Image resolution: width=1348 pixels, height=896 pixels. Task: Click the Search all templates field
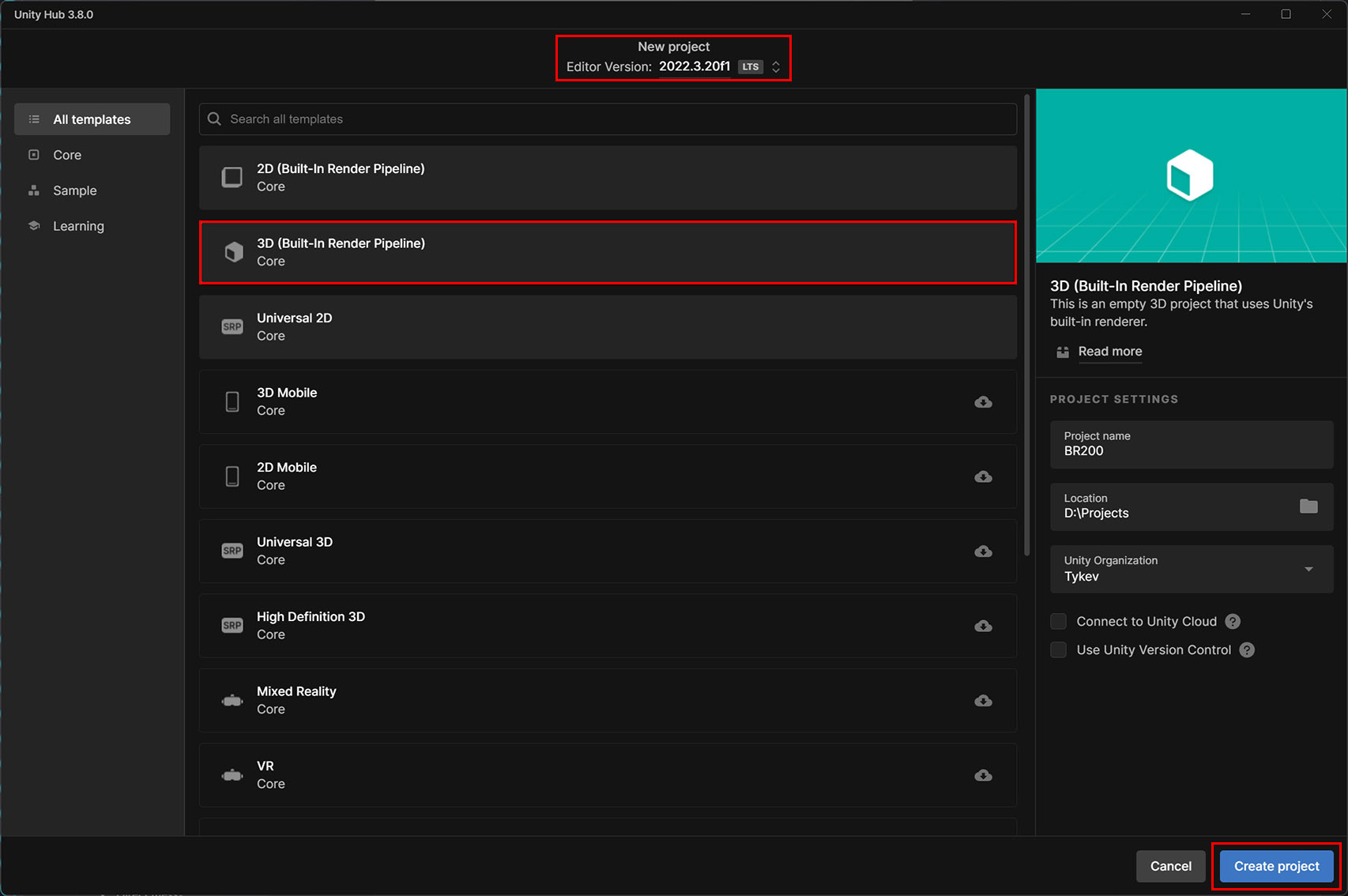pos(608,119)
